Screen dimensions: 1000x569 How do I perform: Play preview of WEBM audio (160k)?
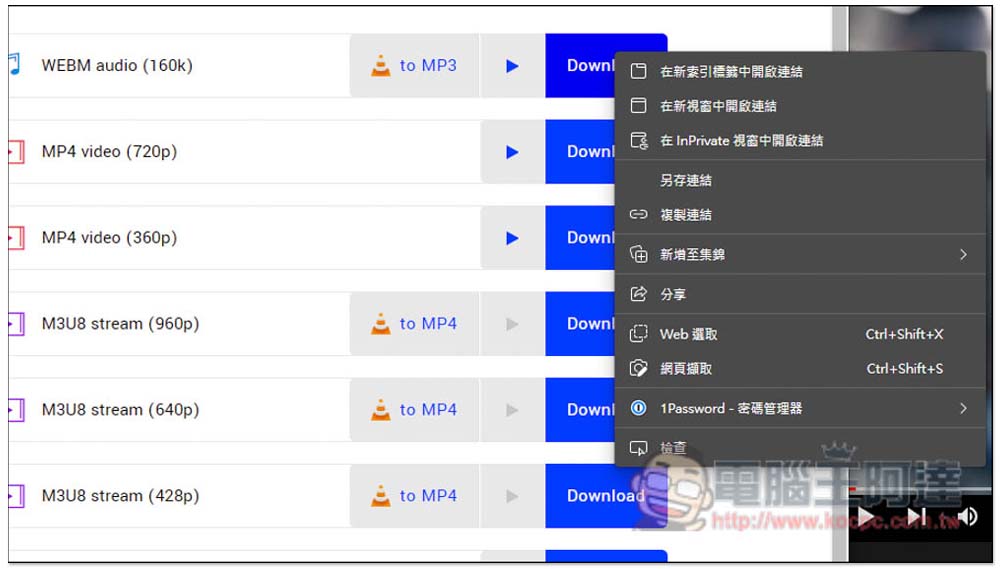tap(513, 66)
